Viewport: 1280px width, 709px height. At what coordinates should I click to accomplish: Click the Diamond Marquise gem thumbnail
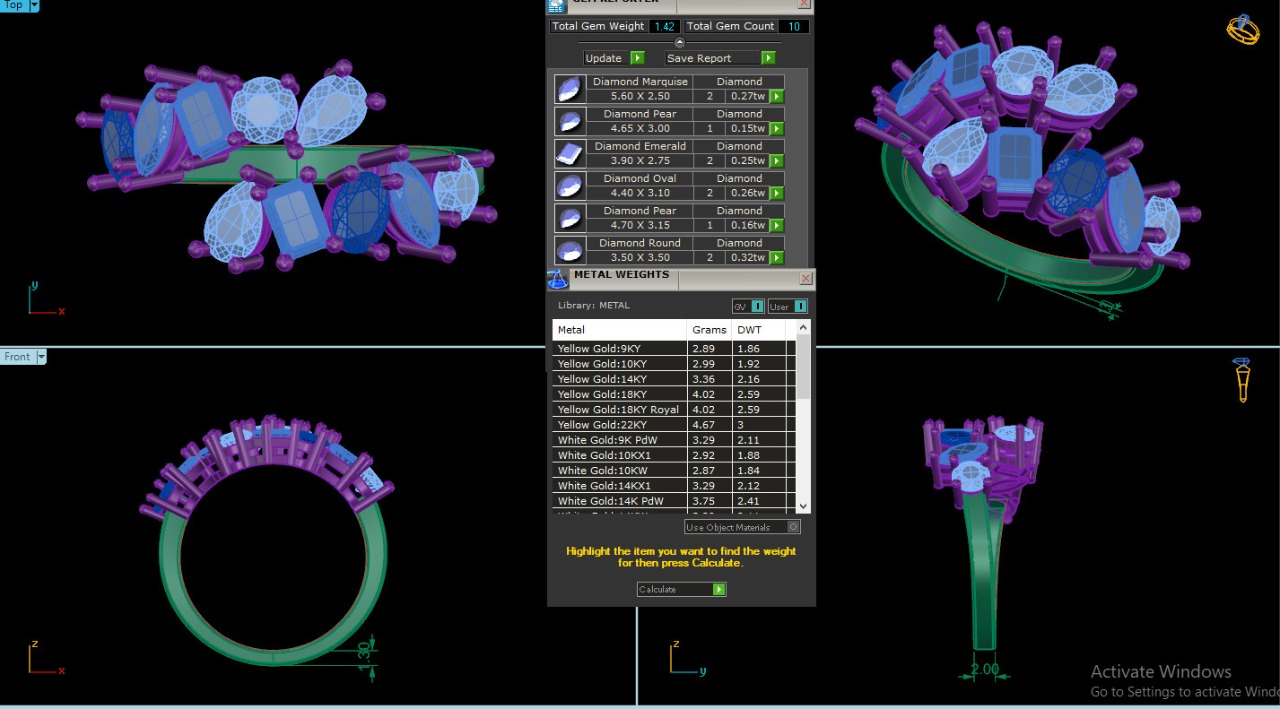point(569,89)
